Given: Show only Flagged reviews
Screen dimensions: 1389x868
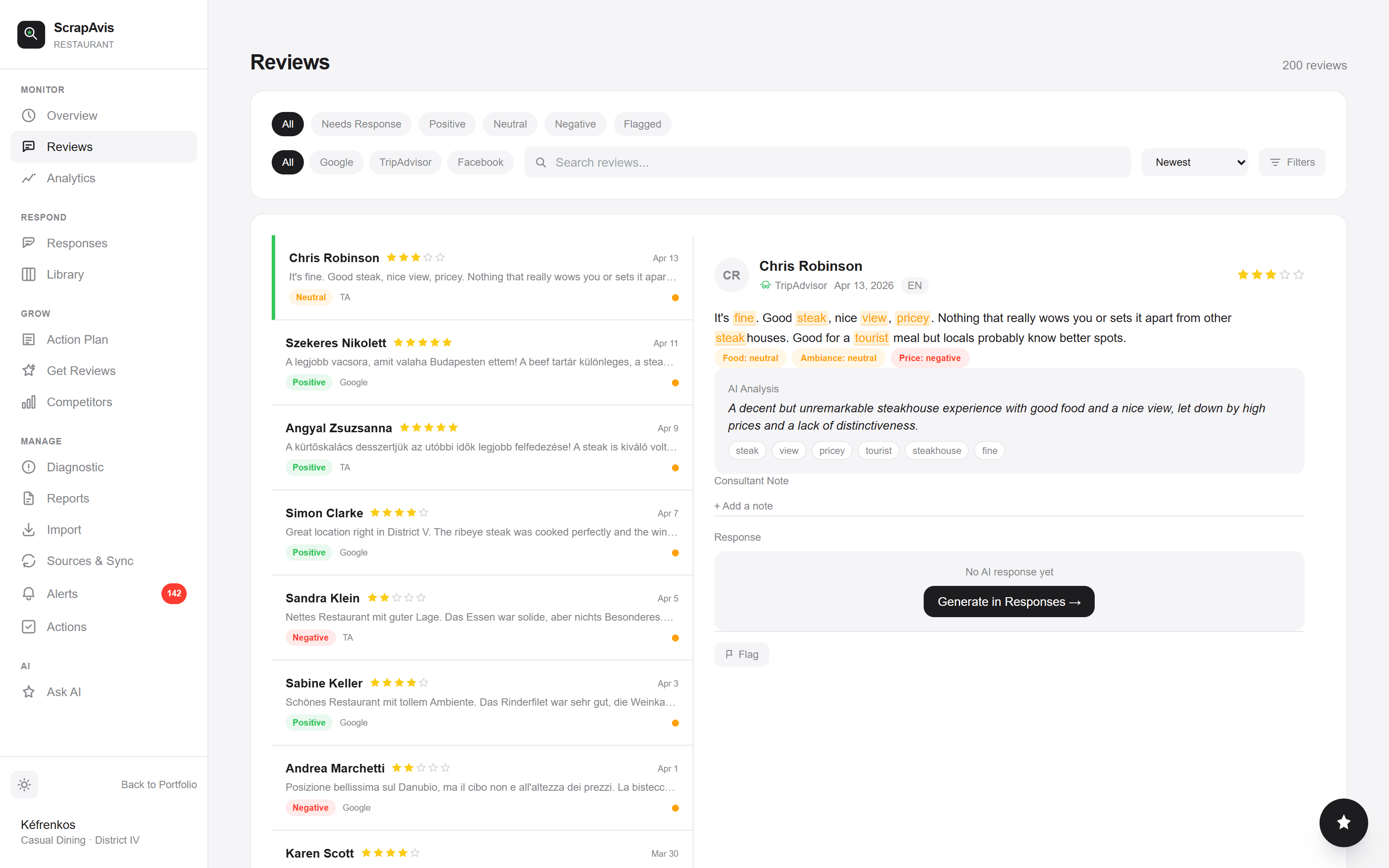Looking at the screenshot, I should [642, 124].
